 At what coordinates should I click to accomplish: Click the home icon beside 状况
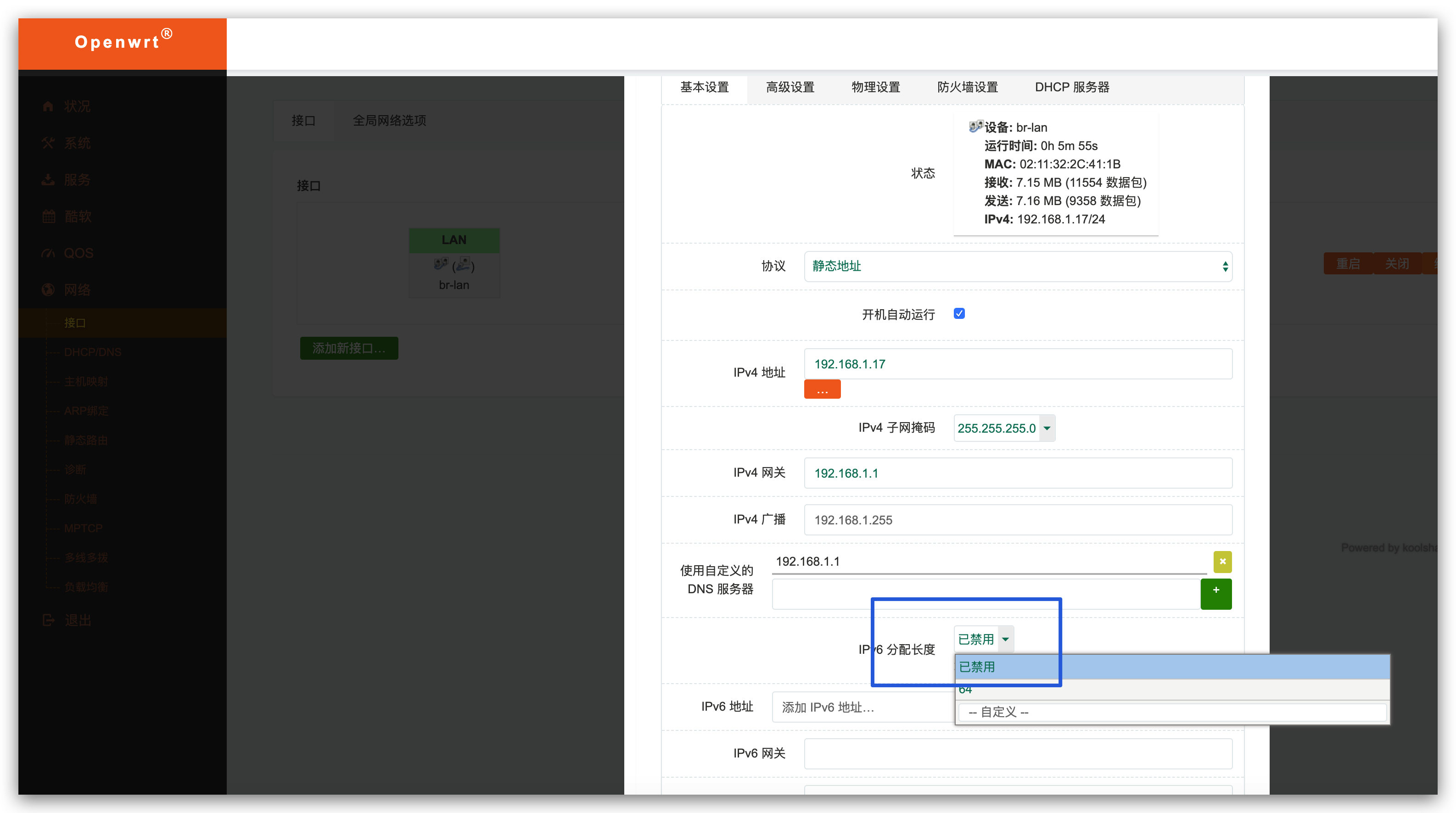coord(48,106)
